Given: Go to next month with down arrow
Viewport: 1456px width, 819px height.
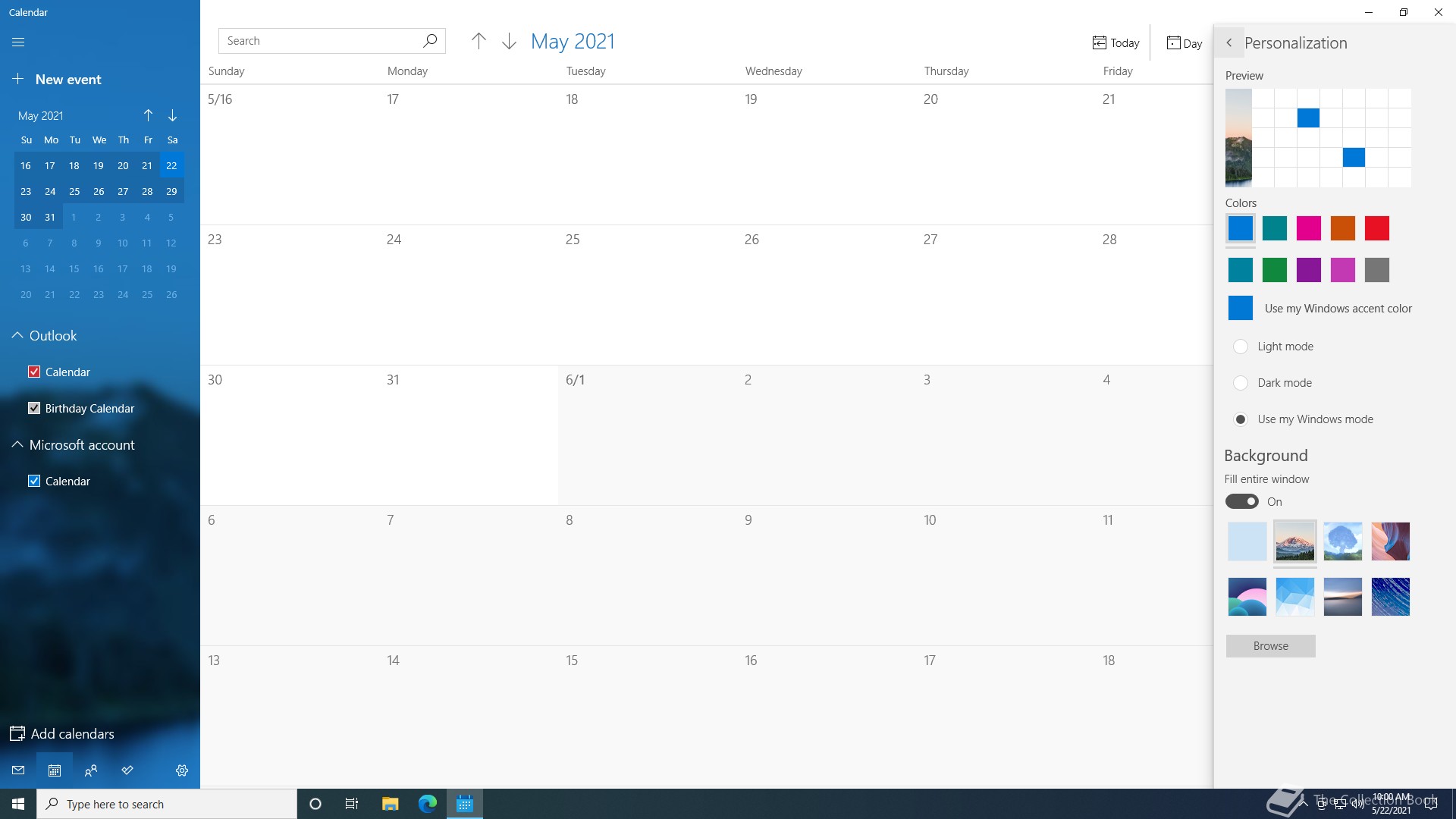Looking at the screenshot, I should coord(509,42).
